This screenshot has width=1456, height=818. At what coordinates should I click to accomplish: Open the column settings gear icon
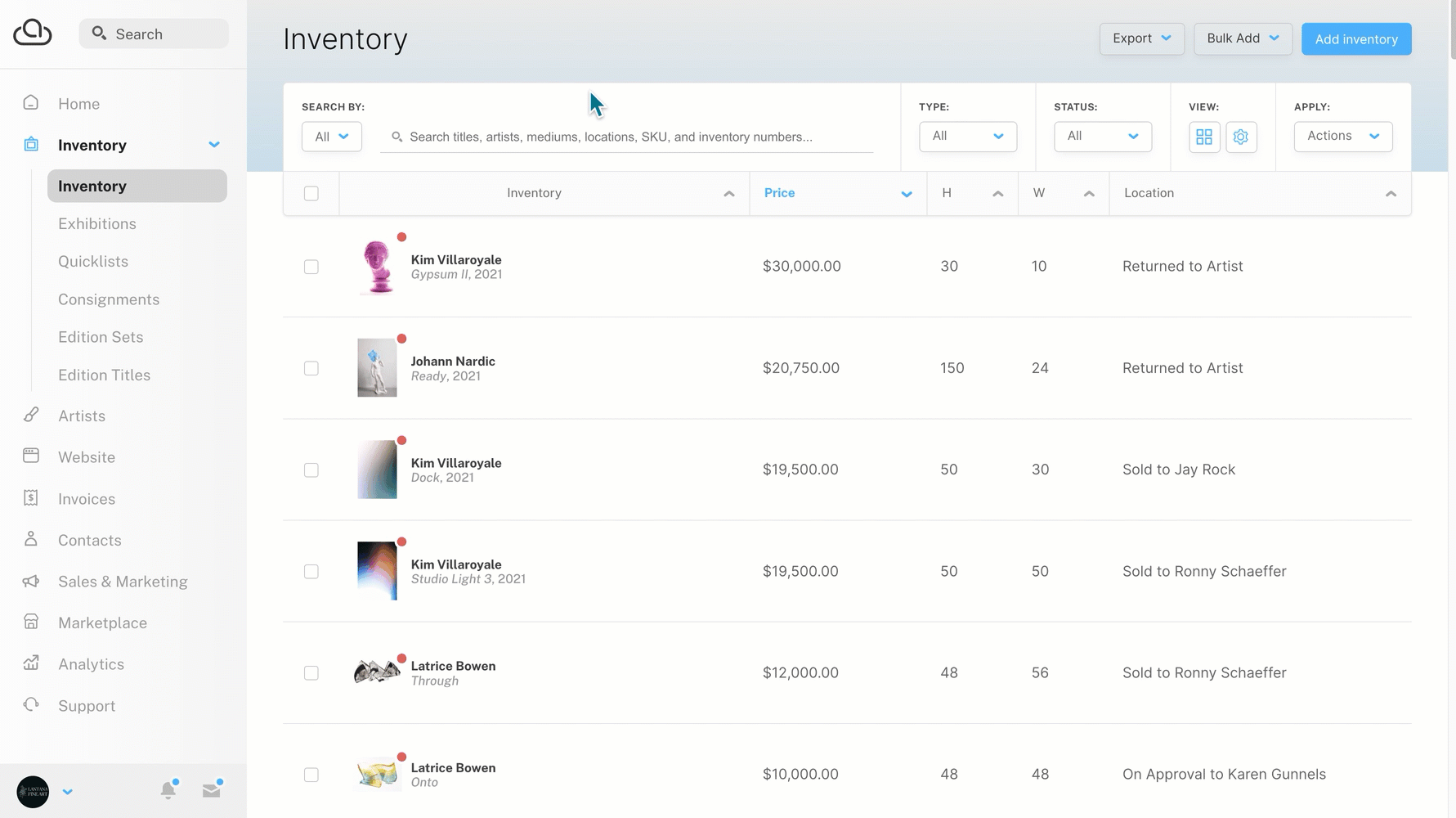pyautogui.click(x=1241, y=137)
